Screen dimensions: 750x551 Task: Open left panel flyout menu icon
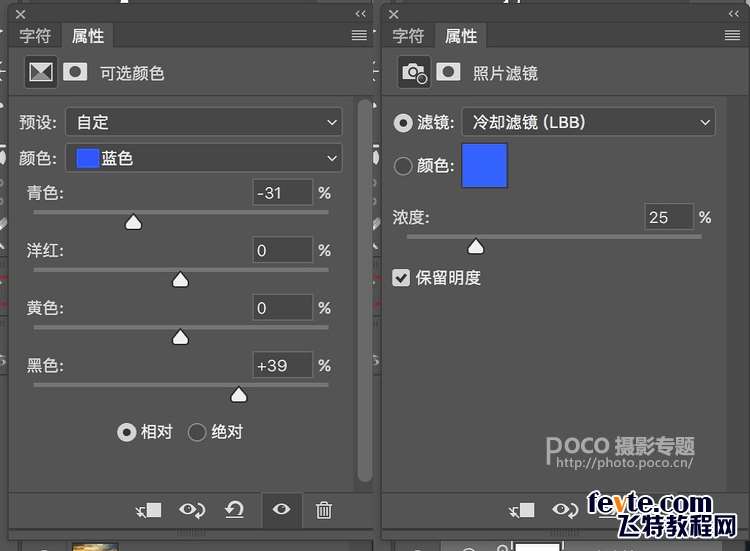point(359,35)
